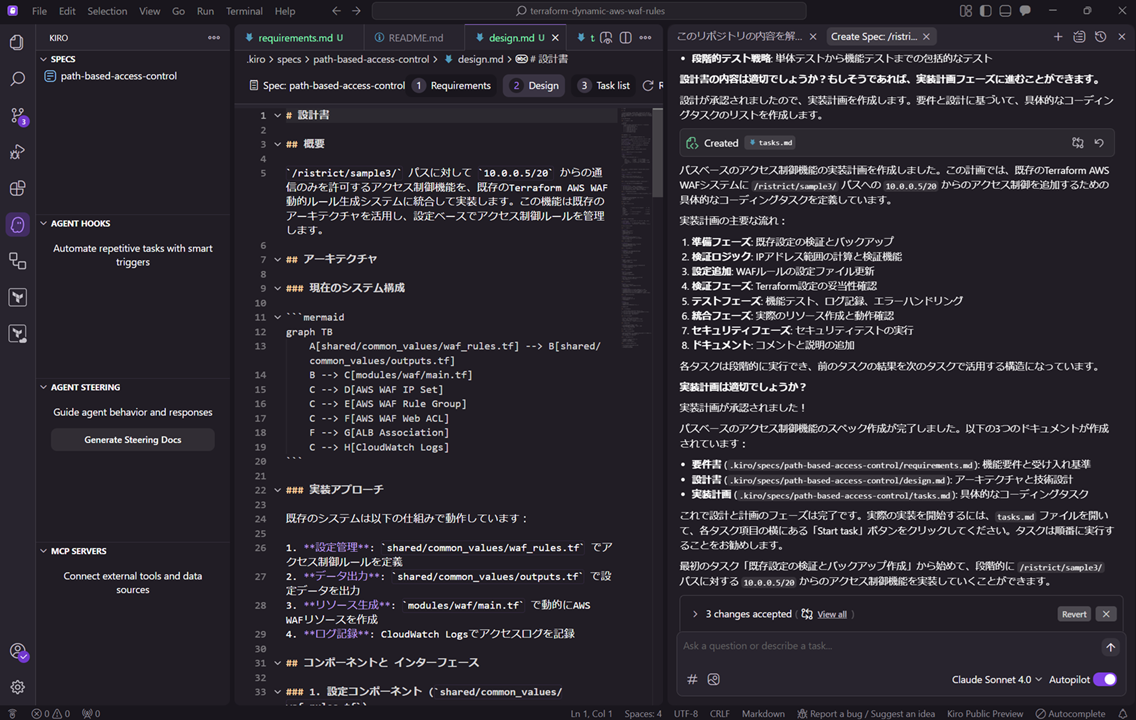
Task: Open notifications bell in status bar
Action: click(1122, 713)
